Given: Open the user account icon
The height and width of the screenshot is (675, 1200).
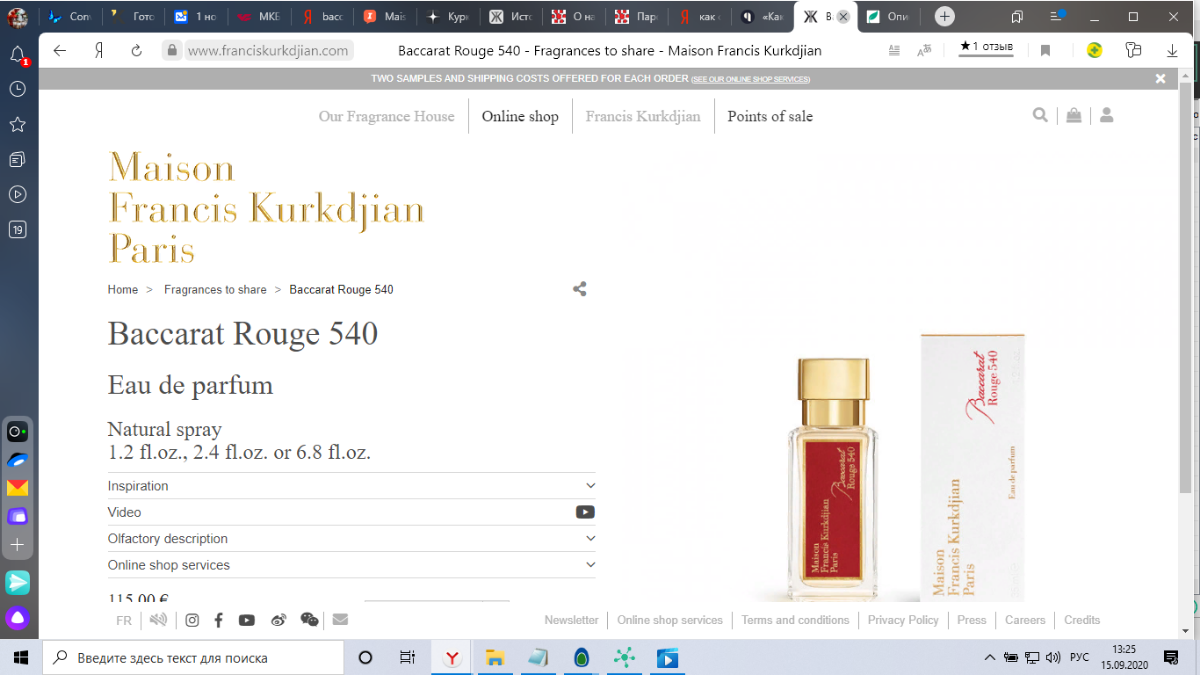Looking at the screenshot, I should (1106, 116).
